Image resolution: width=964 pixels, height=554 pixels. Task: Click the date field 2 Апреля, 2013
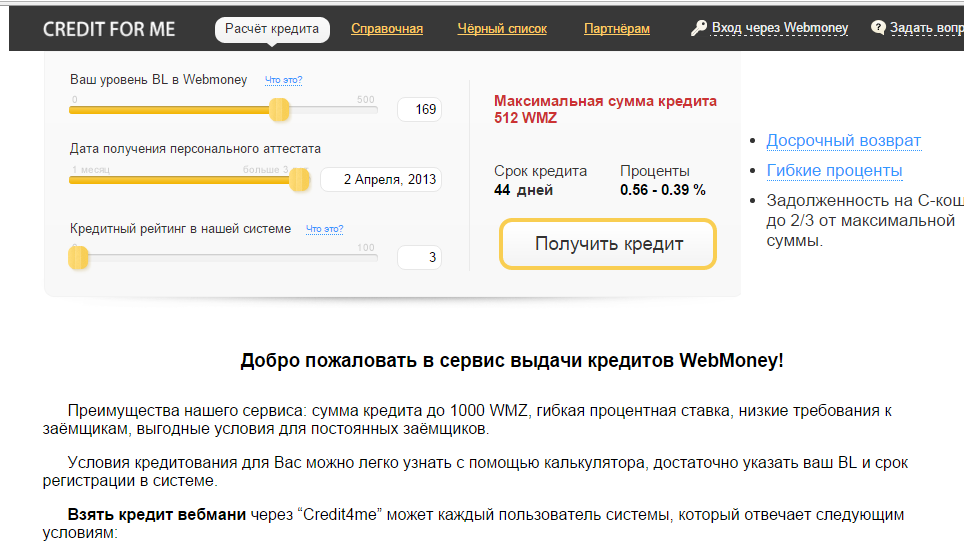point(381,180)
